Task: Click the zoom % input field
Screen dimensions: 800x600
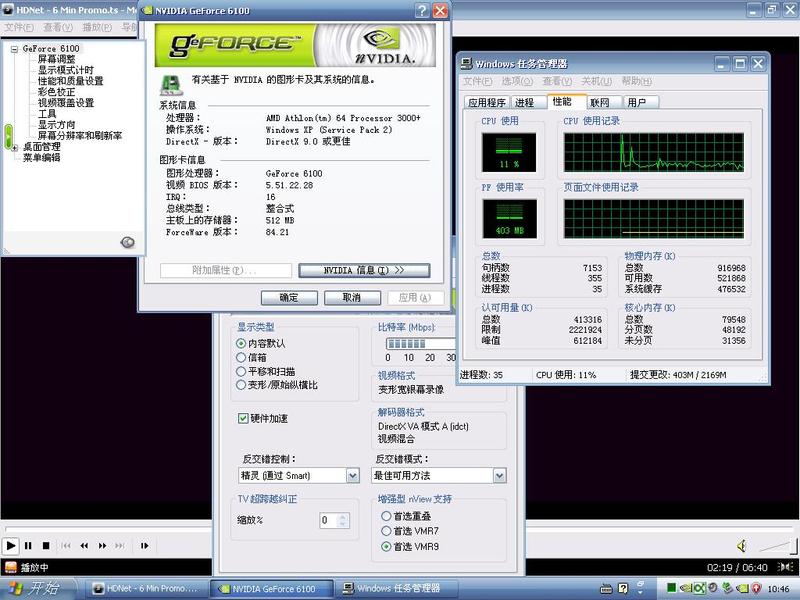Action: [x=329, y=520]
